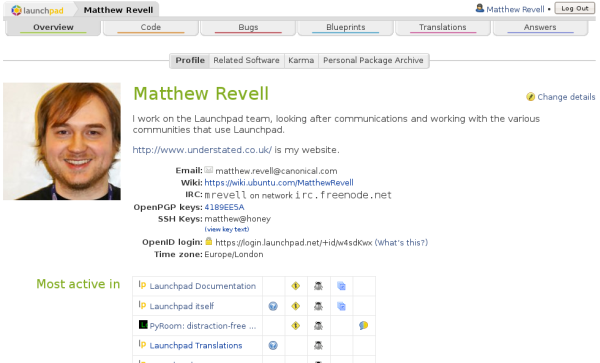Screen dimensions: 600x363
Task: Click the bio paragraph about the Launchpad team
Action: (x=336, y=124)
